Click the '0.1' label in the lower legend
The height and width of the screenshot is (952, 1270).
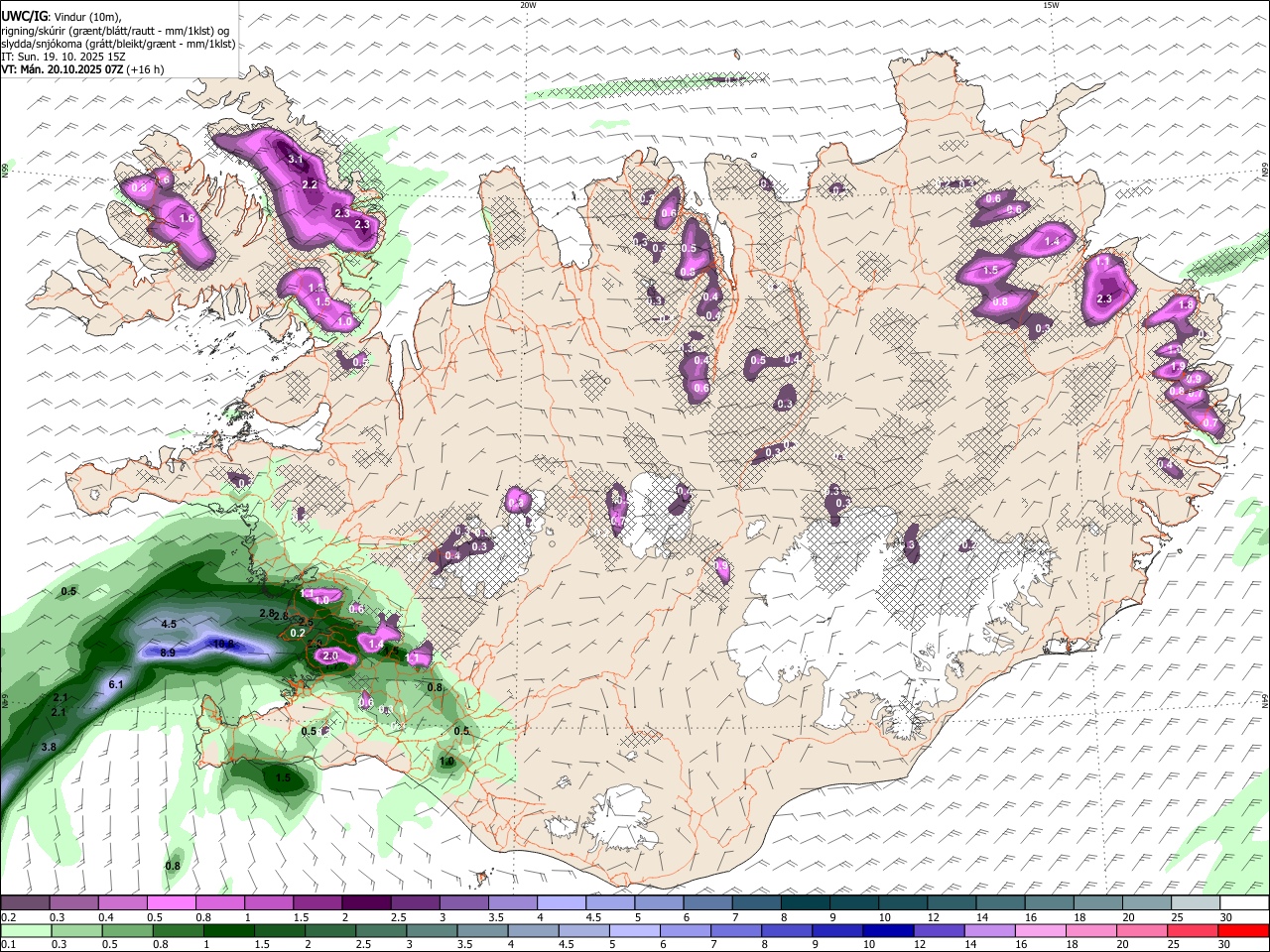(8, 944)
